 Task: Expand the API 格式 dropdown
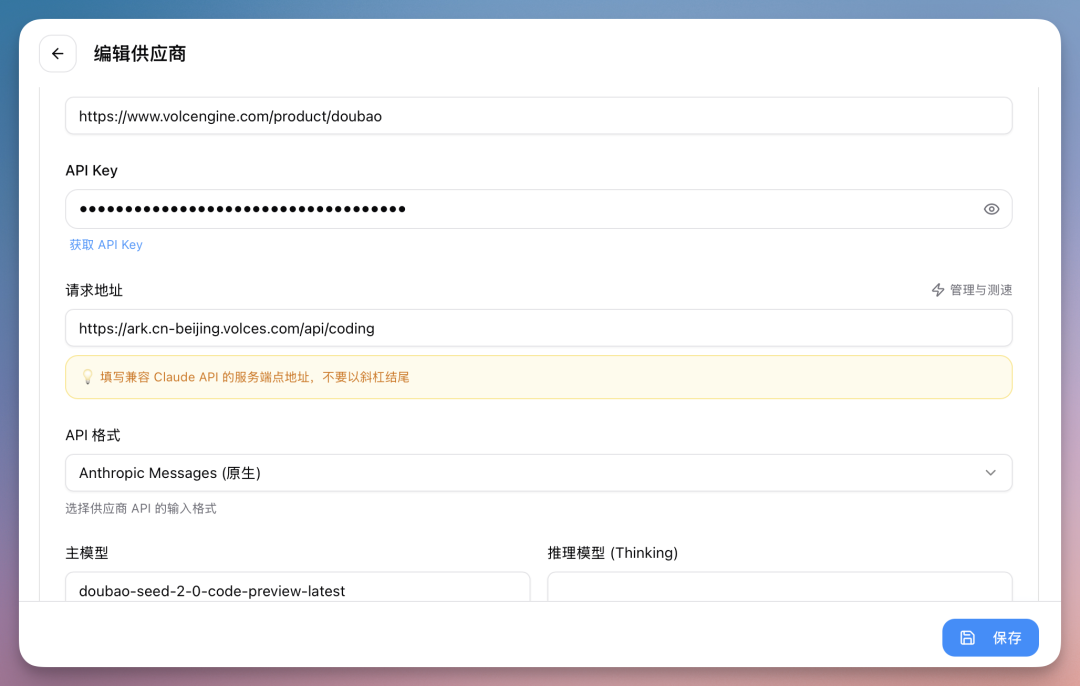(x=539, y=473)
